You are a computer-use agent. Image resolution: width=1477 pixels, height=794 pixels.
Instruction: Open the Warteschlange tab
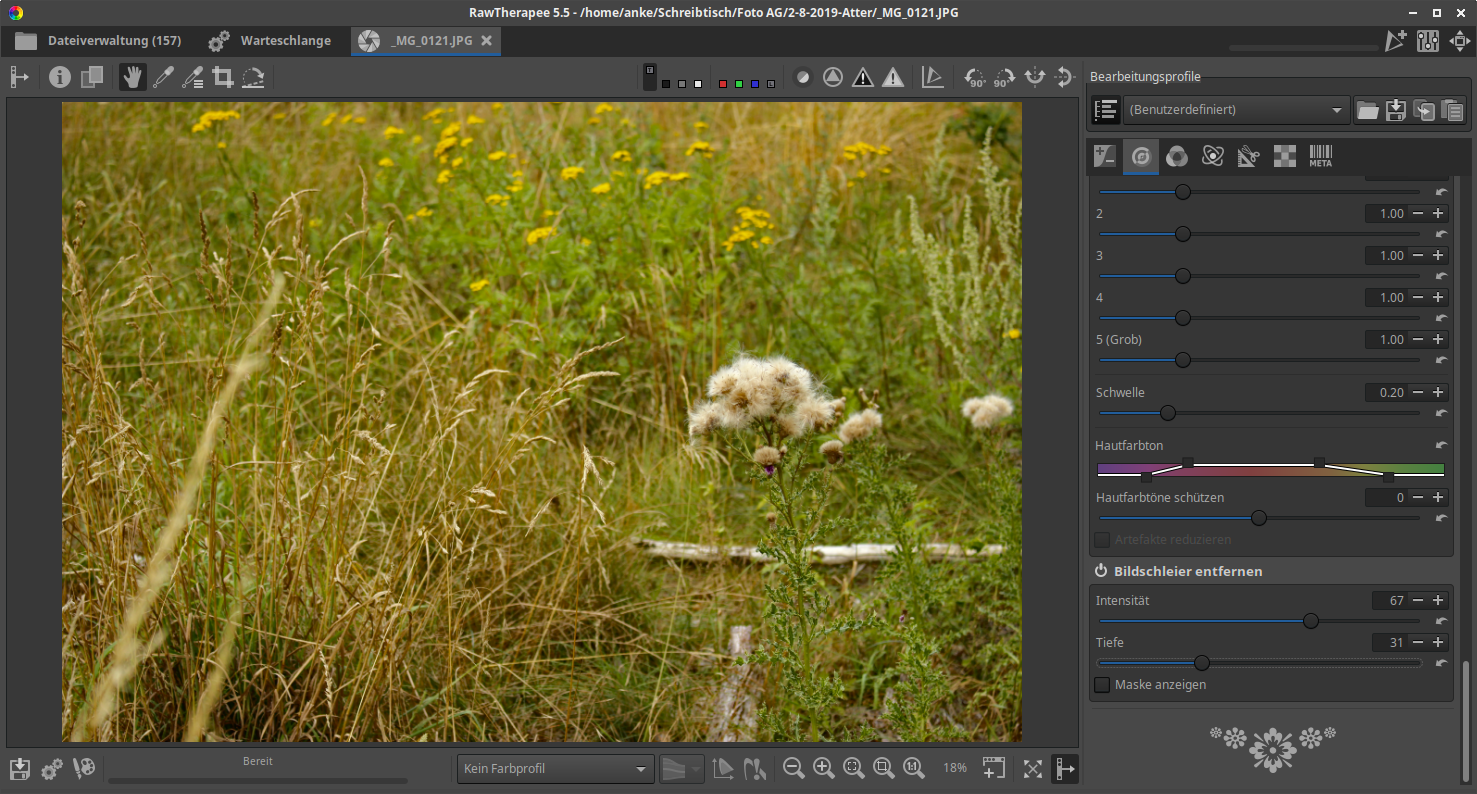270,41
